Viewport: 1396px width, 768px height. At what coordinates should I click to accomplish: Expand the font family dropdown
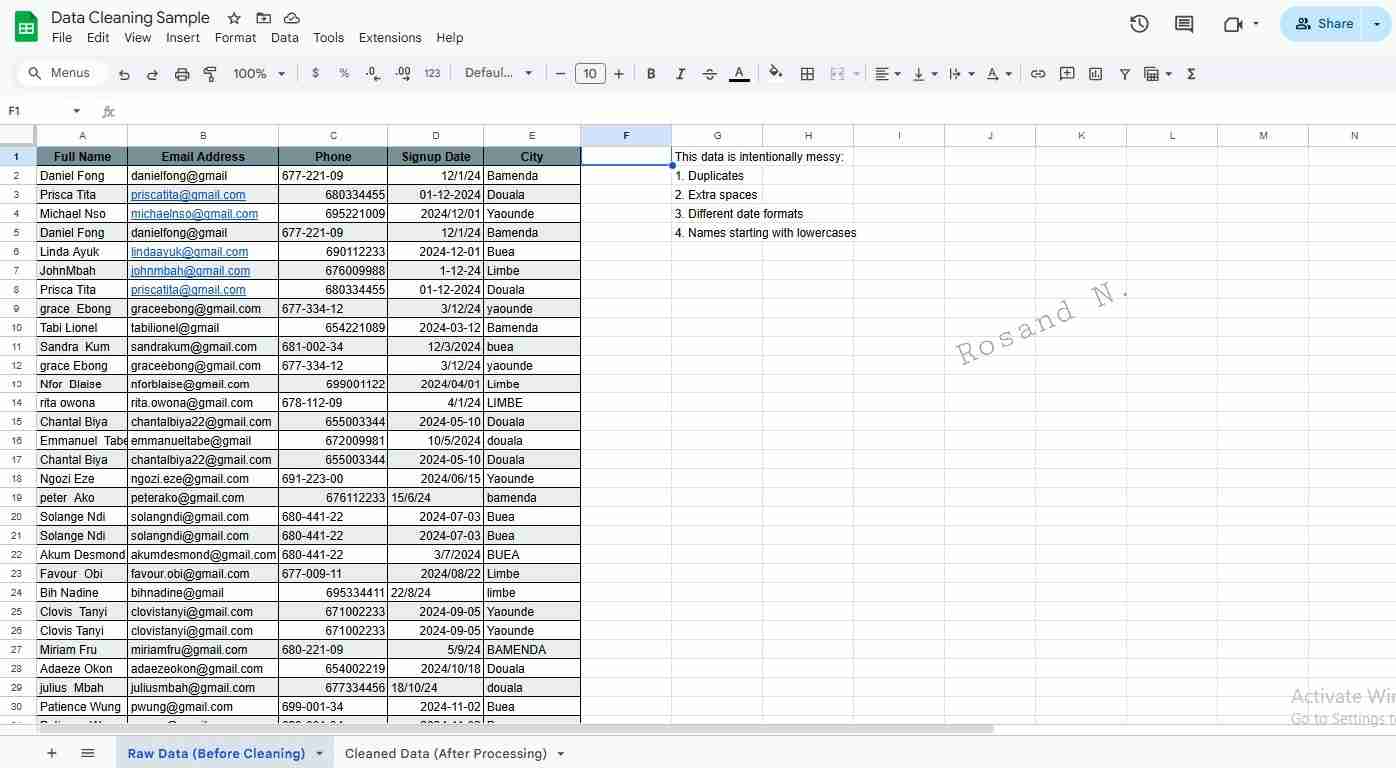pos(498,74)
